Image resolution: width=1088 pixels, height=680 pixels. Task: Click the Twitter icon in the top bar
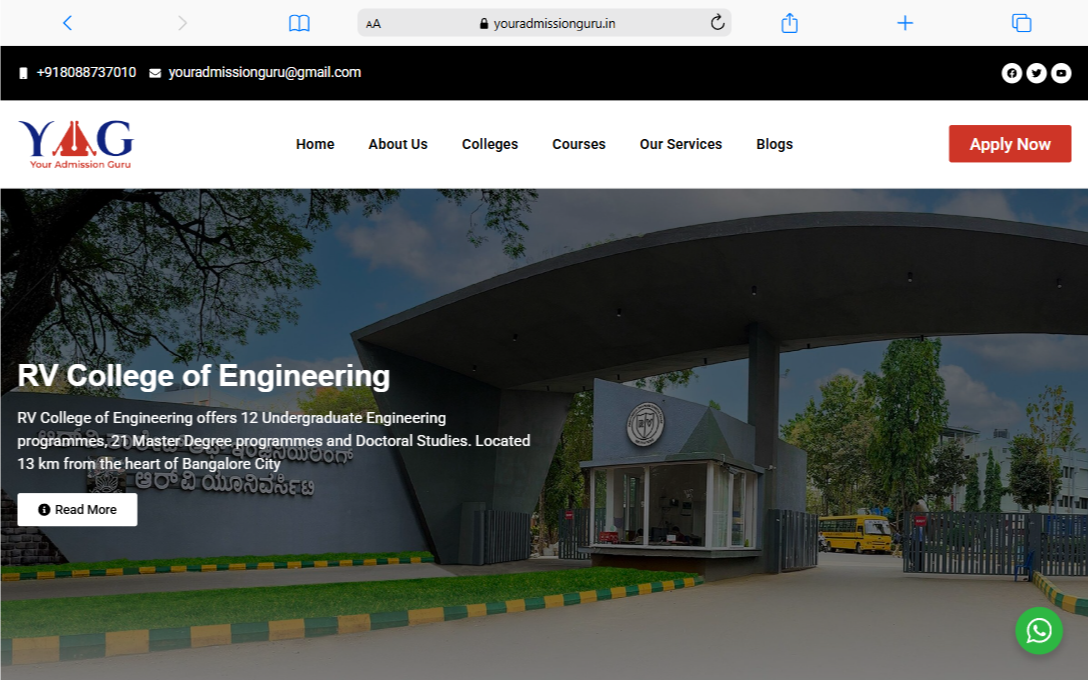click(x=1036, y=72)
